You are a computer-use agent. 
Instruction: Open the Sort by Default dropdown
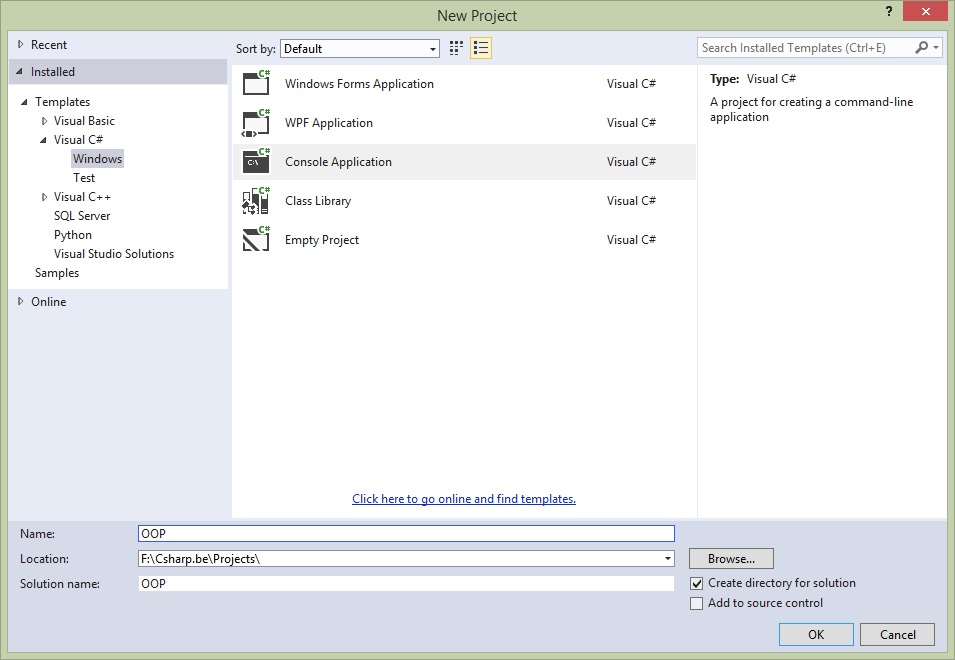coord(360,49)
